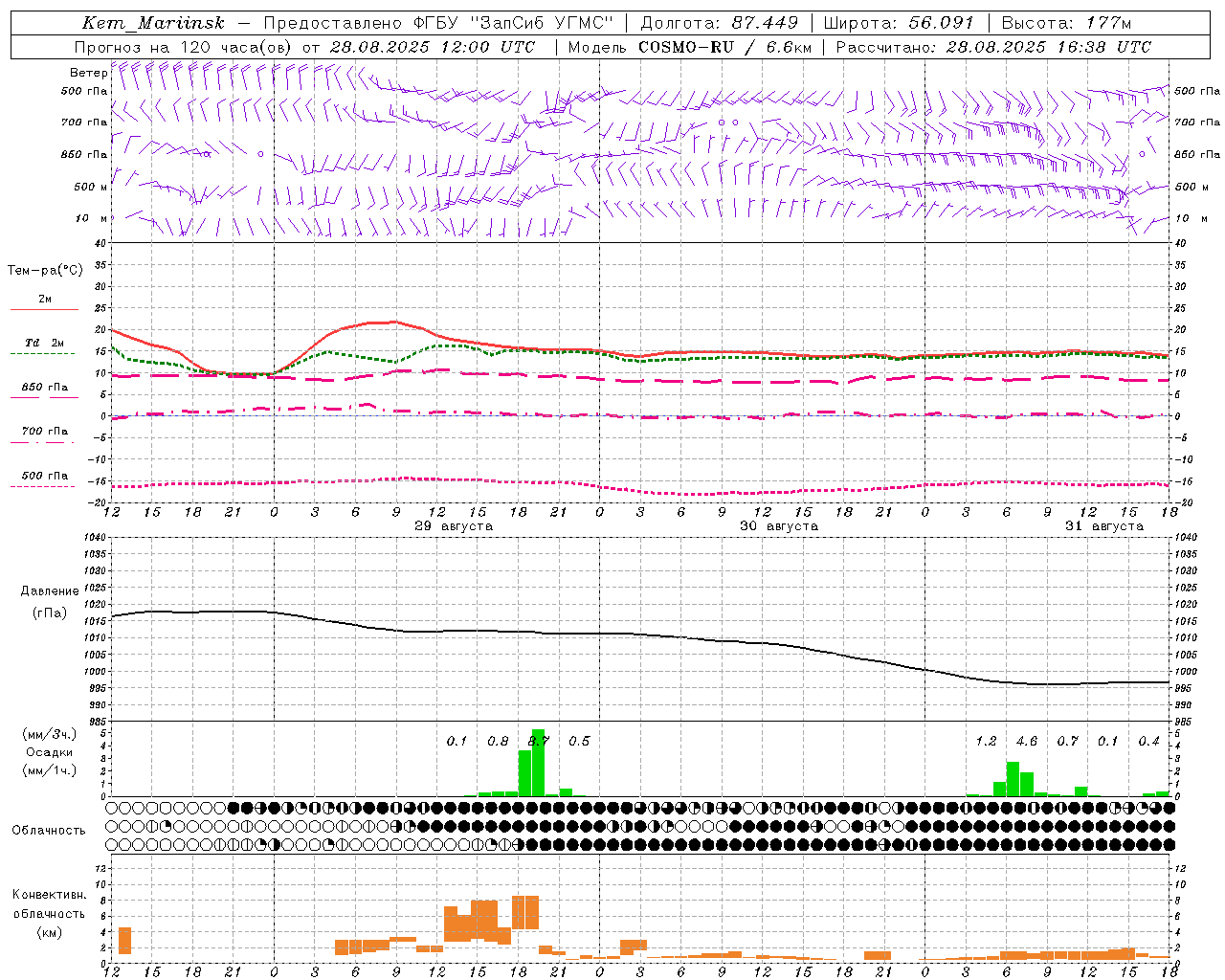Click the Конвективн. convective cloud label
Screen dimensions: 1225x980
[50, 895]
